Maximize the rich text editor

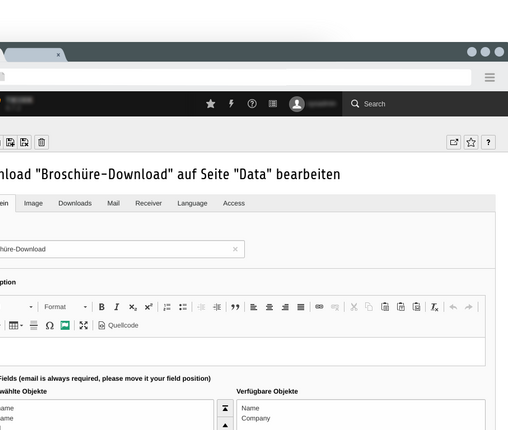pyautogui.click(x=84, y=325)
